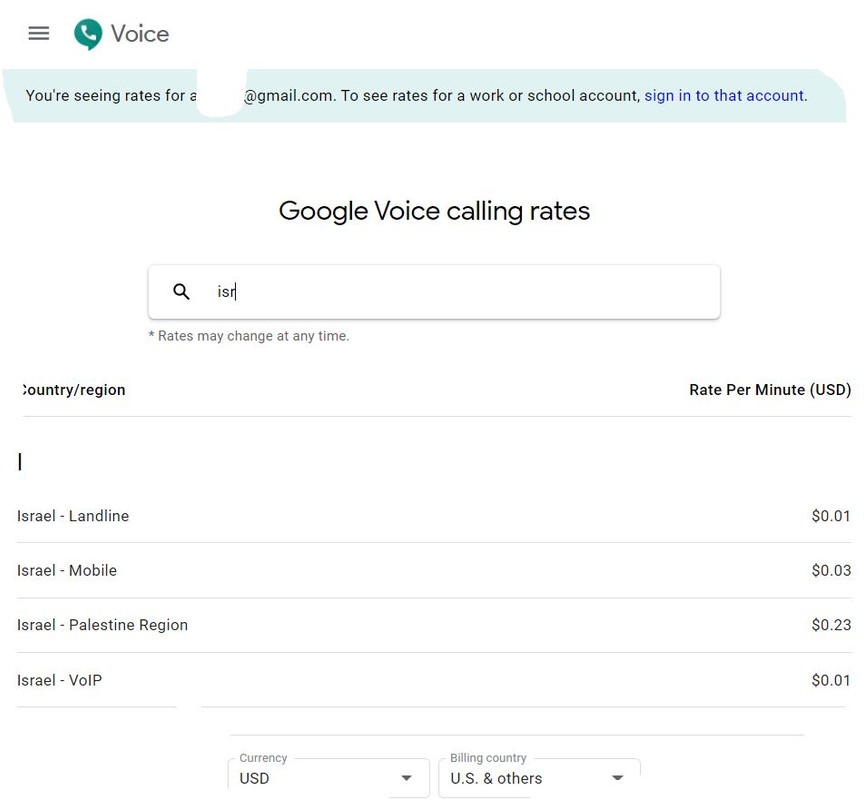Select the Israel - VoIP row
Viewport: 864px width, 800px height.
(434, 680)
